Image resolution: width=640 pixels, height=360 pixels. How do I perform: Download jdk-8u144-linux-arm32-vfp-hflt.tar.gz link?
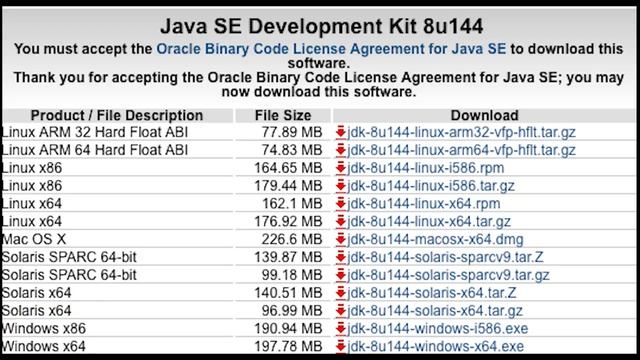(x=461, y=132)
